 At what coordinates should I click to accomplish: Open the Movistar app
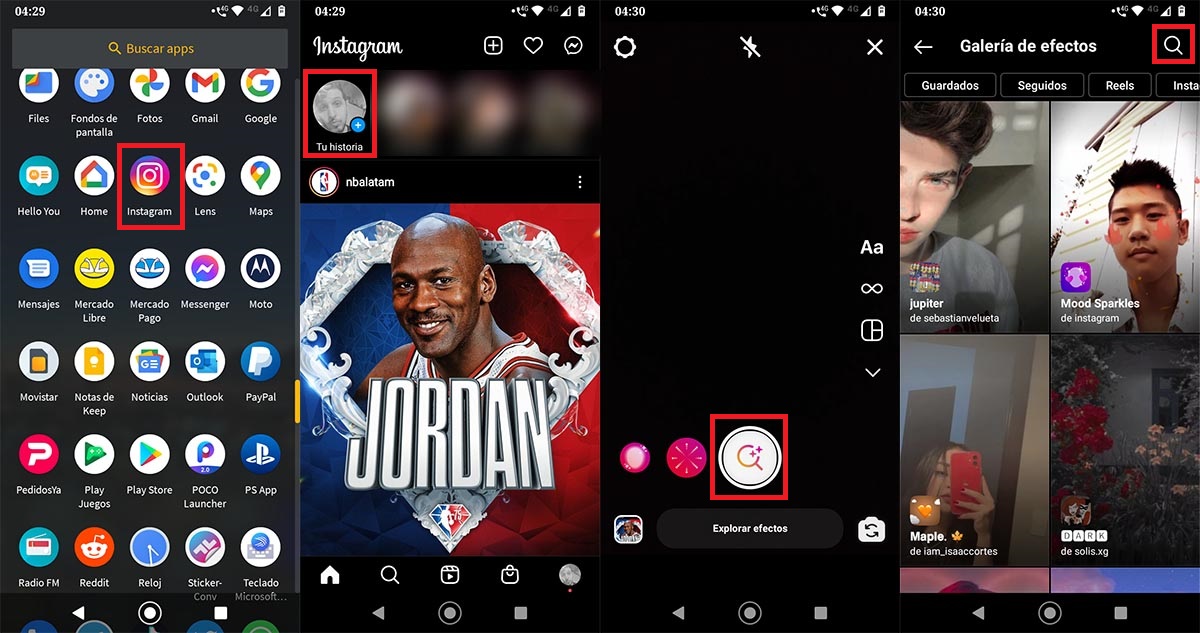[x=39, y=362]
